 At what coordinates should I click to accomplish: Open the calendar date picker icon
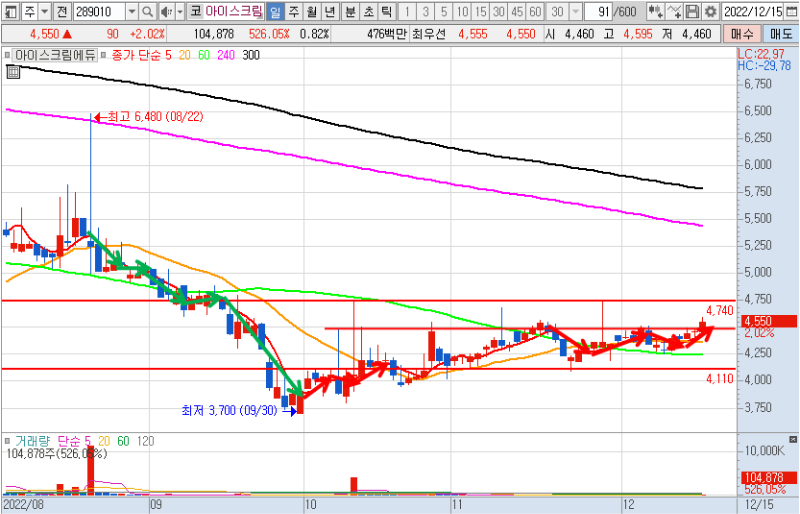tap(791, 11)
